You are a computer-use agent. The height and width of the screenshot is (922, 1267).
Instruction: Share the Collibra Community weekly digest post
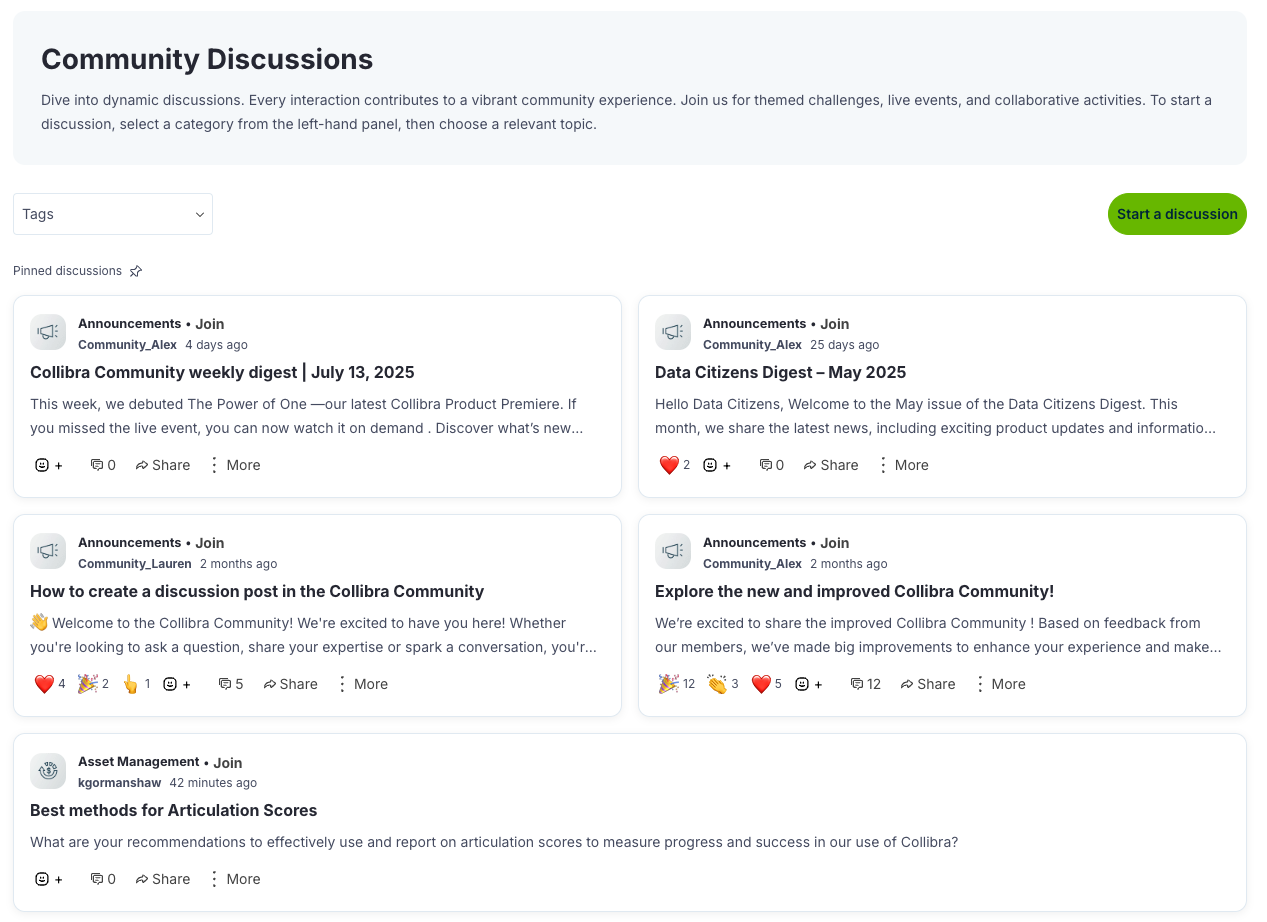pyautogui.click(x=163, y=465)
